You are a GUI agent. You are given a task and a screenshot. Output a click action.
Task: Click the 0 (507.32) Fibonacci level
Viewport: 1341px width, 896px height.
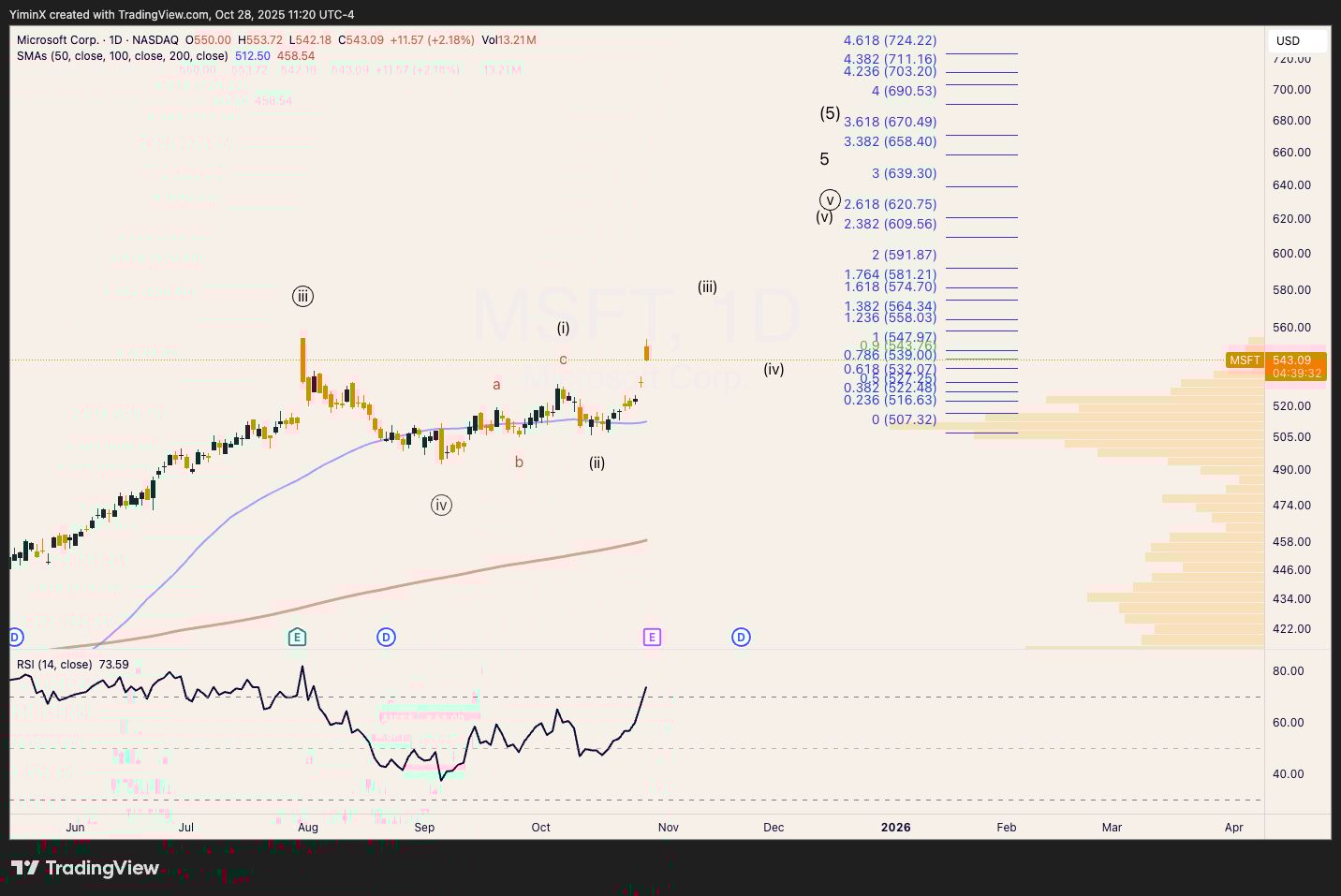pos(904,419)
